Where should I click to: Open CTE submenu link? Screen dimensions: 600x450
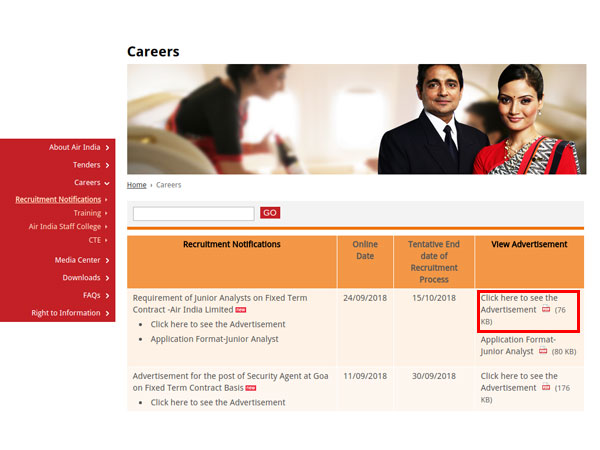95,240
